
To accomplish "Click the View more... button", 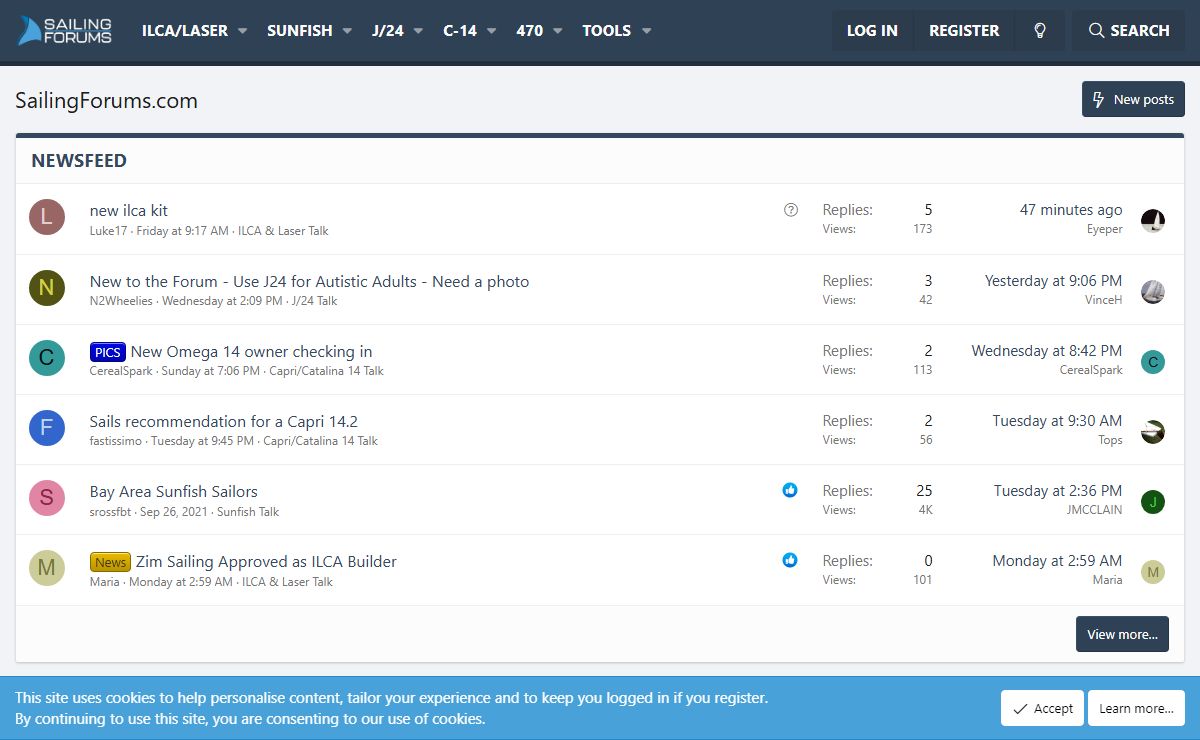I will coord(1122,634).
